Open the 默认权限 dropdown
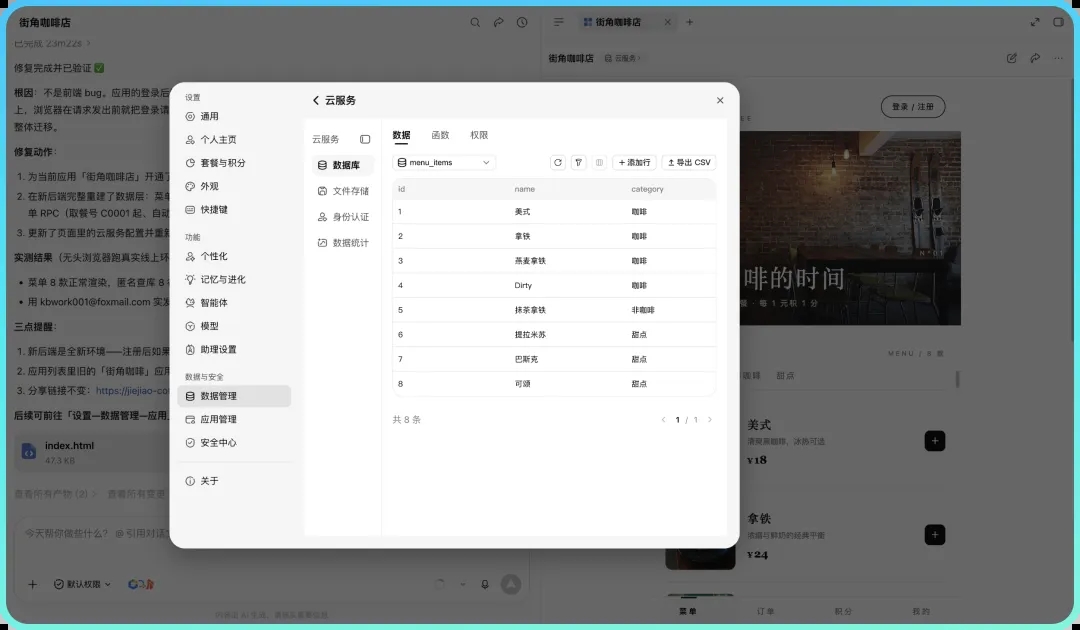This screenshot has width=1080, height=630. [82, 585]
